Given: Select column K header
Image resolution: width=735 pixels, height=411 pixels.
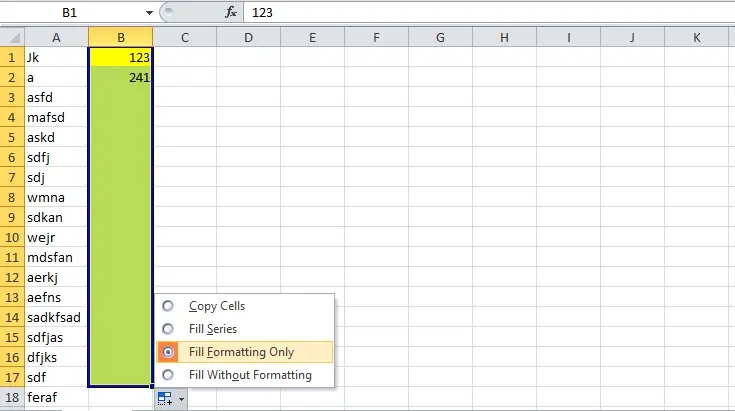Looking at the screenshot, I should click(697, 37).
